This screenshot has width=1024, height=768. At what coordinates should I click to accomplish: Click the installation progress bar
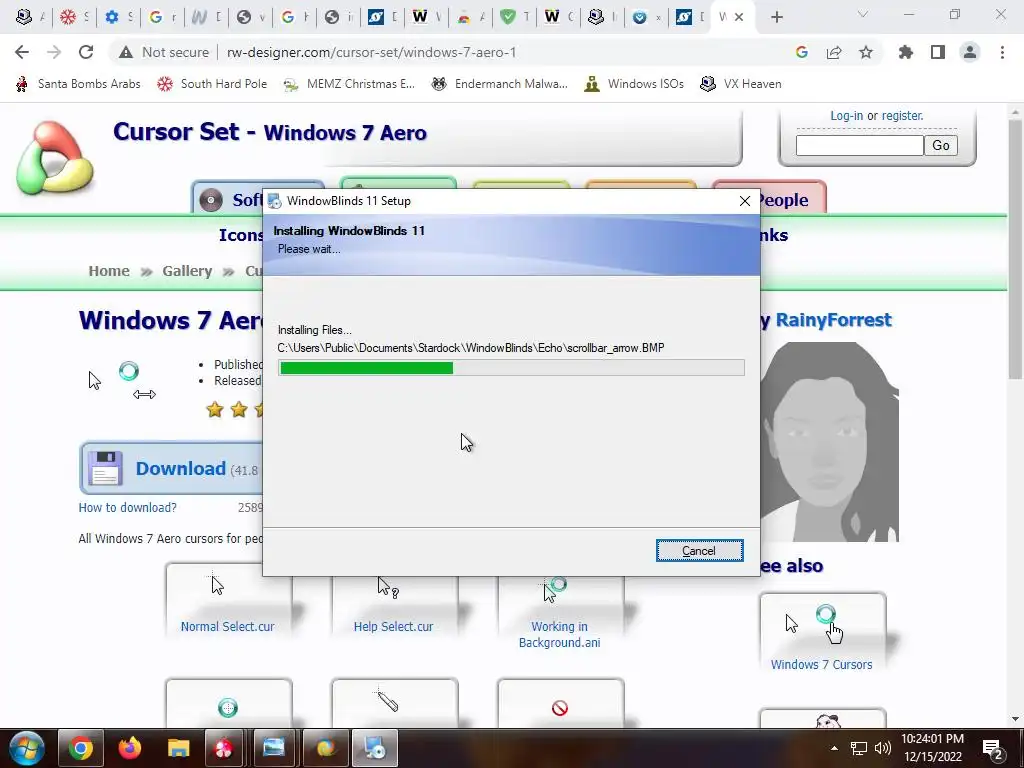pos(511,368)
